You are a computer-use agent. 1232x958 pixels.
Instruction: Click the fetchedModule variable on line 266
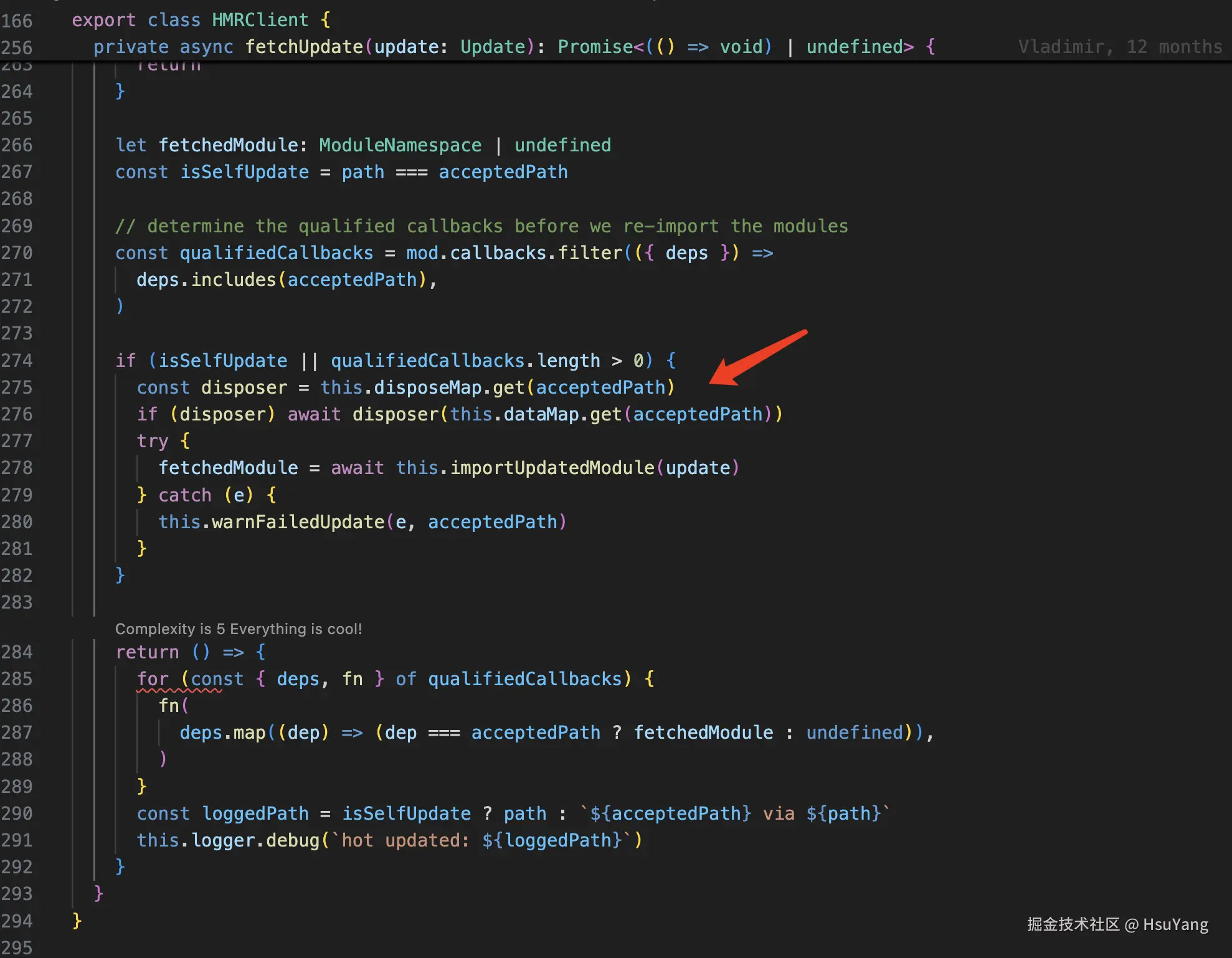[x=228, y=145]
